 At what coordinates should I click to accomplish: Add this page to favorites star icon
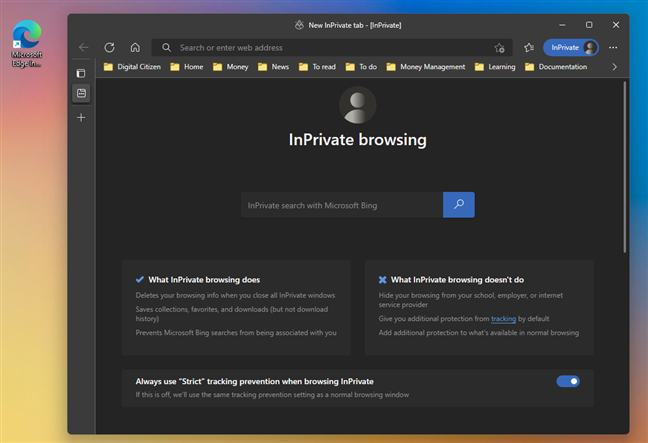pos(499,48)
